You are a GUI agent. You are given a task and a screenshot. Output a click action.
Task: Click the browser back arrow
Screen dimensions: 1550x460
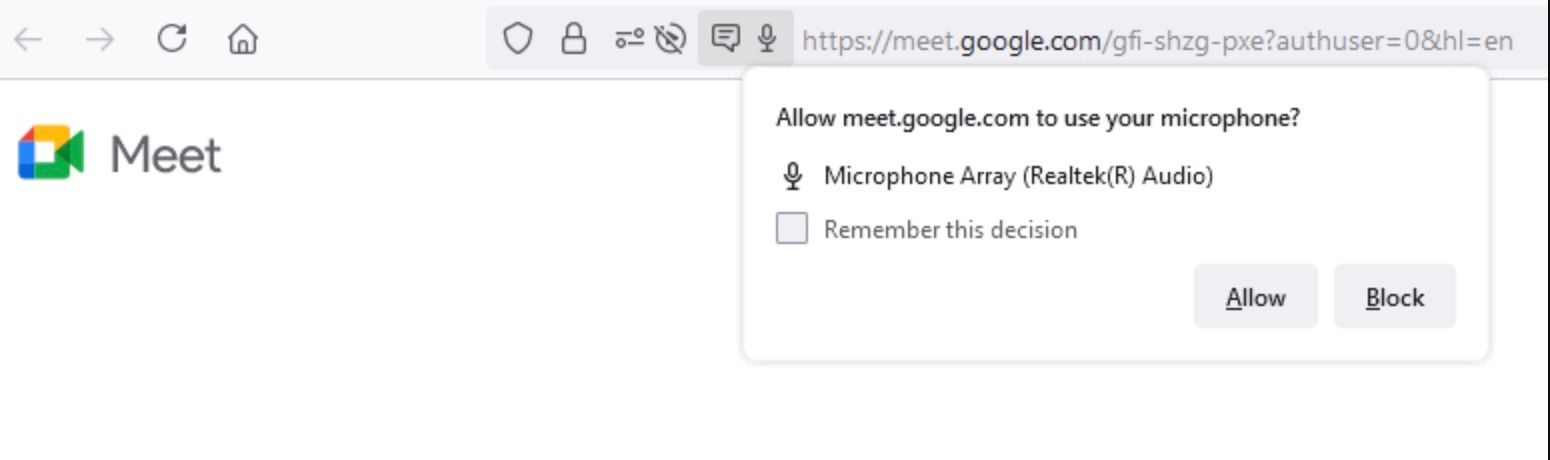pyautogui.click(x=28, y=40)
